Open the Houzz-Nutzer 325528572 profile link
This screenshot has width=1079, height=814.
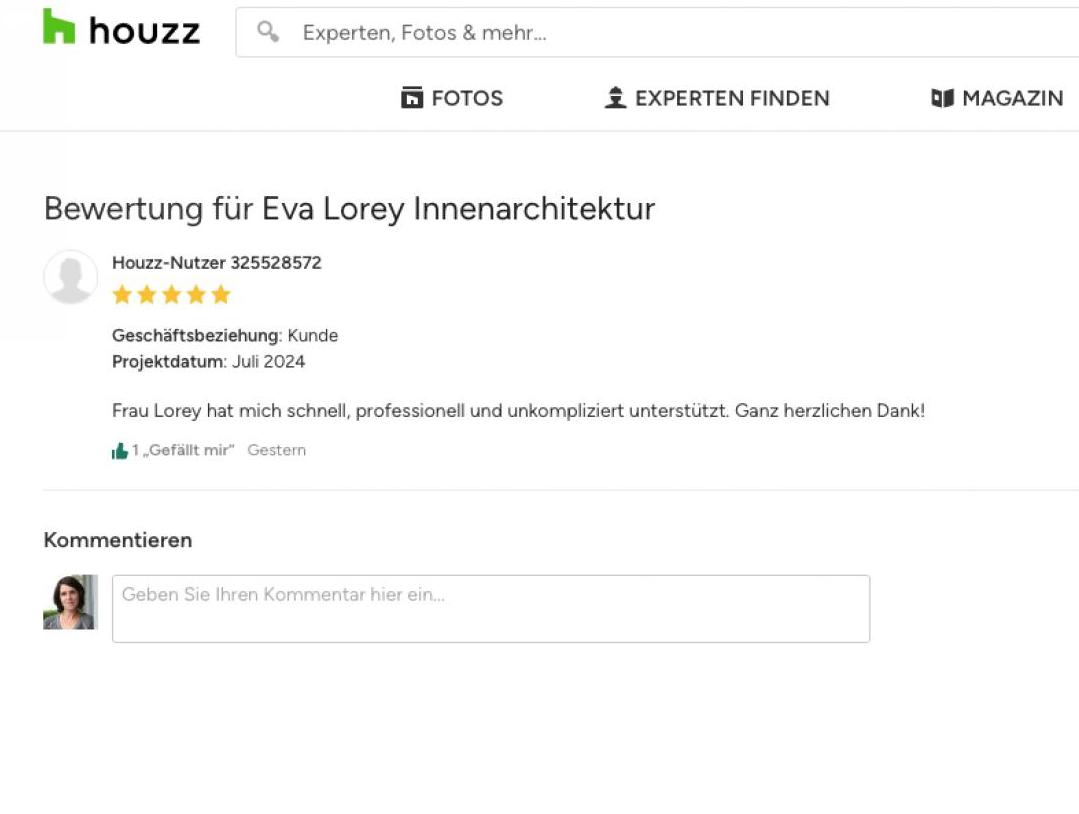point(217,263)
